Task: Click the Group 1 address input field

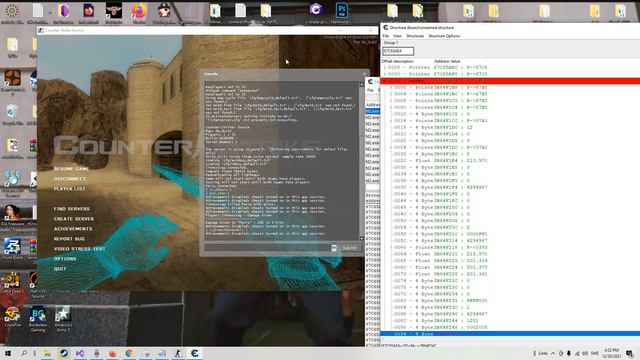Action: coord(398,51)
